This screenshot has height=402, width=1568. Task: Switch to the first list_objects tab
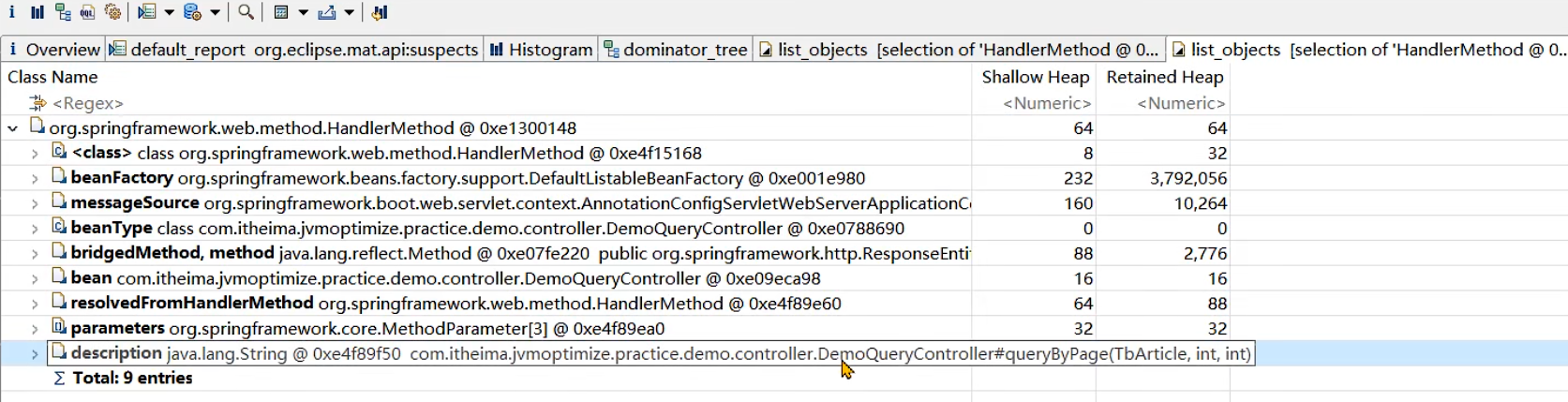pos(959,50)
